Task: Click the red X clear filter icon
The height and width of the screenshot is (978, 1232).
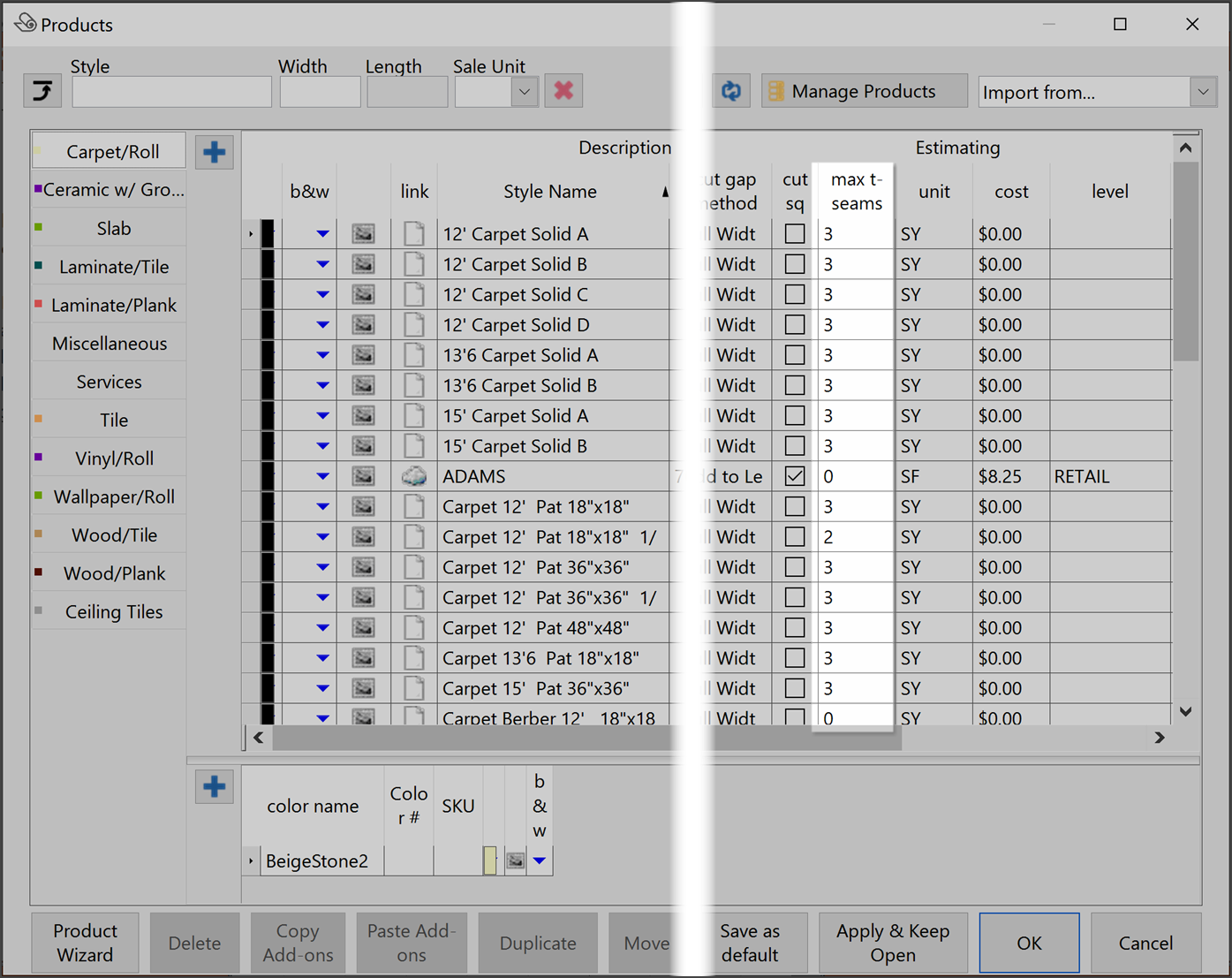Action: pyautogui.click(x=563, y=91)
